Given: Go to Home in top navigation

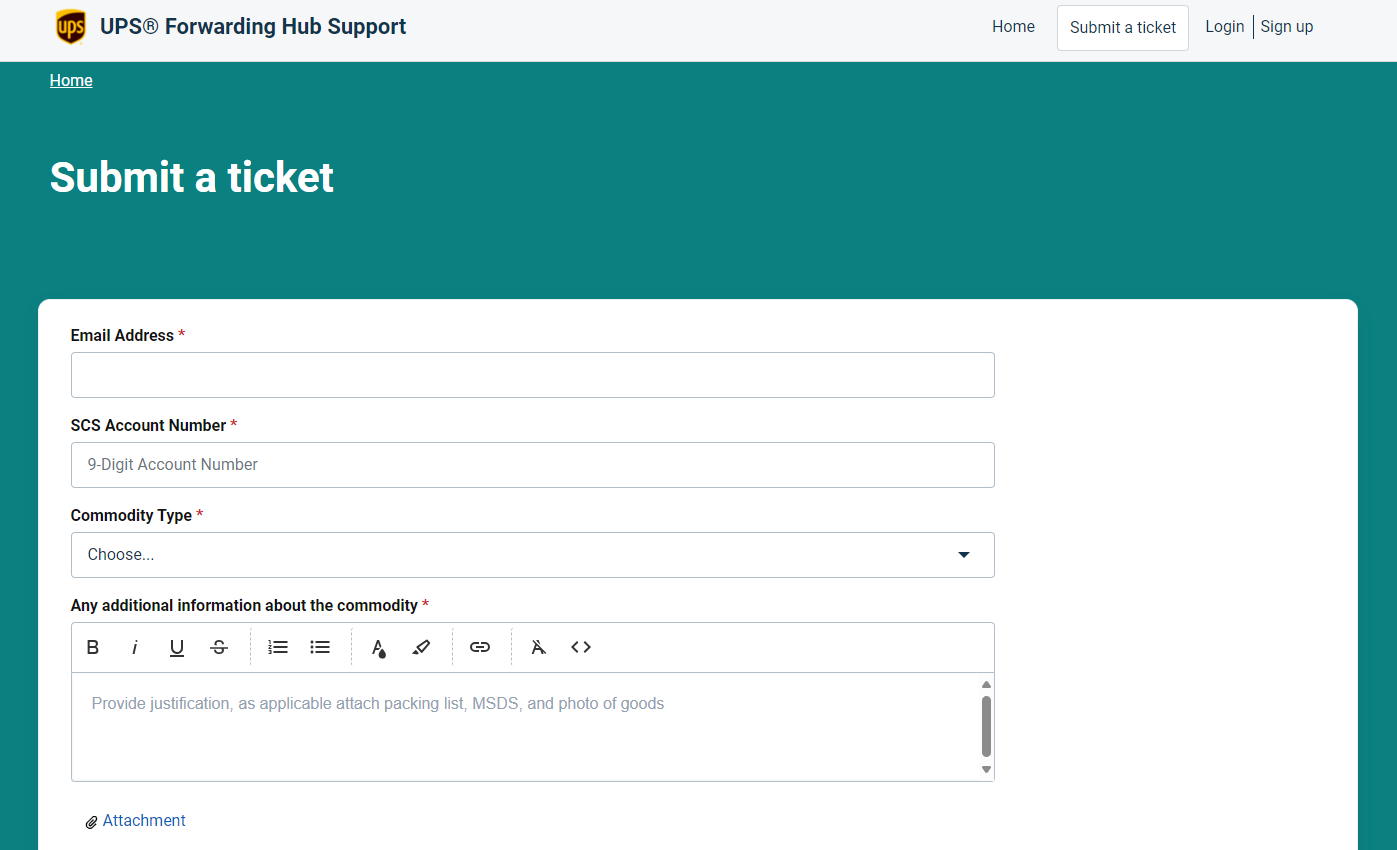Looking at the screenshot, I should coord(1013,27).
